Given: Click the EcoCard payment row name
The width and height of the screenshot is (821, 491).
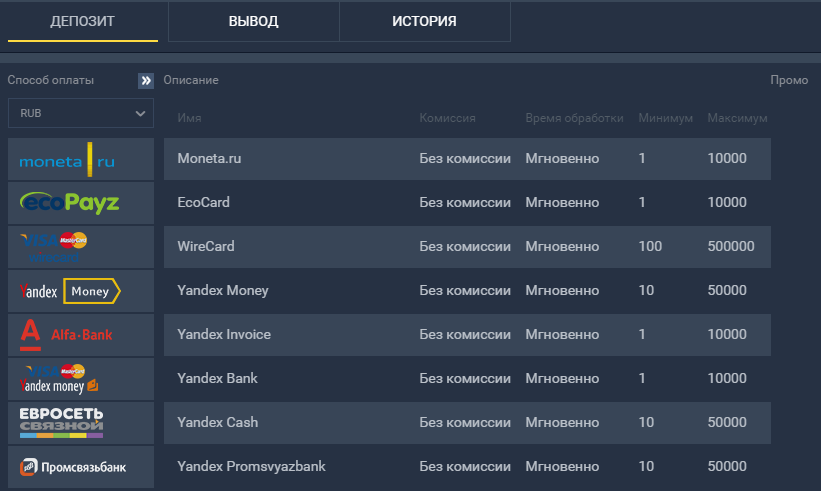Looking at the screenshot, I should (203, 203).
